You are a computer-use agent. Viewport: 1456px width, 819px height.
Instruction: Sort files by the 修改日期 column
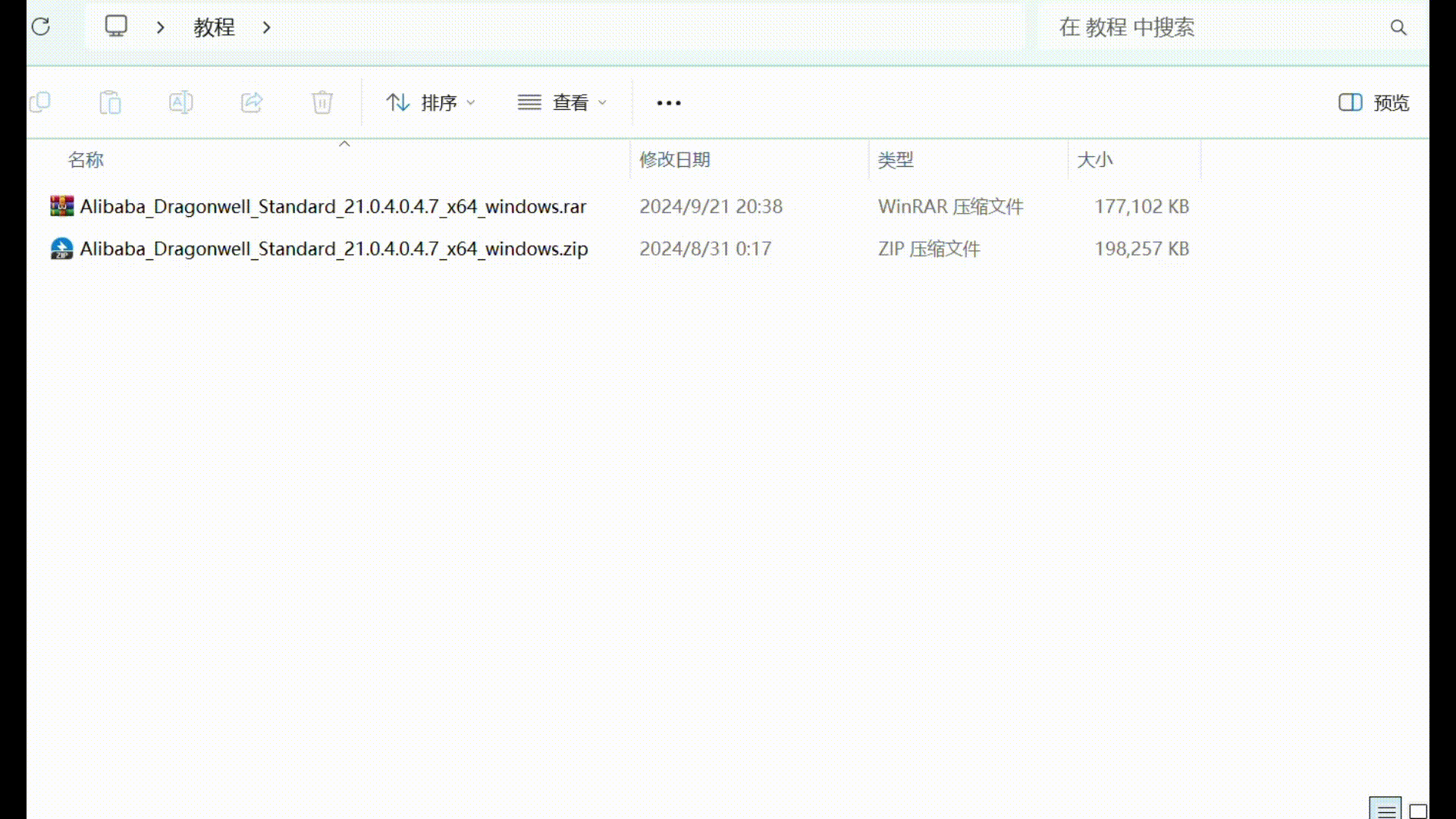tap(675, 160)
